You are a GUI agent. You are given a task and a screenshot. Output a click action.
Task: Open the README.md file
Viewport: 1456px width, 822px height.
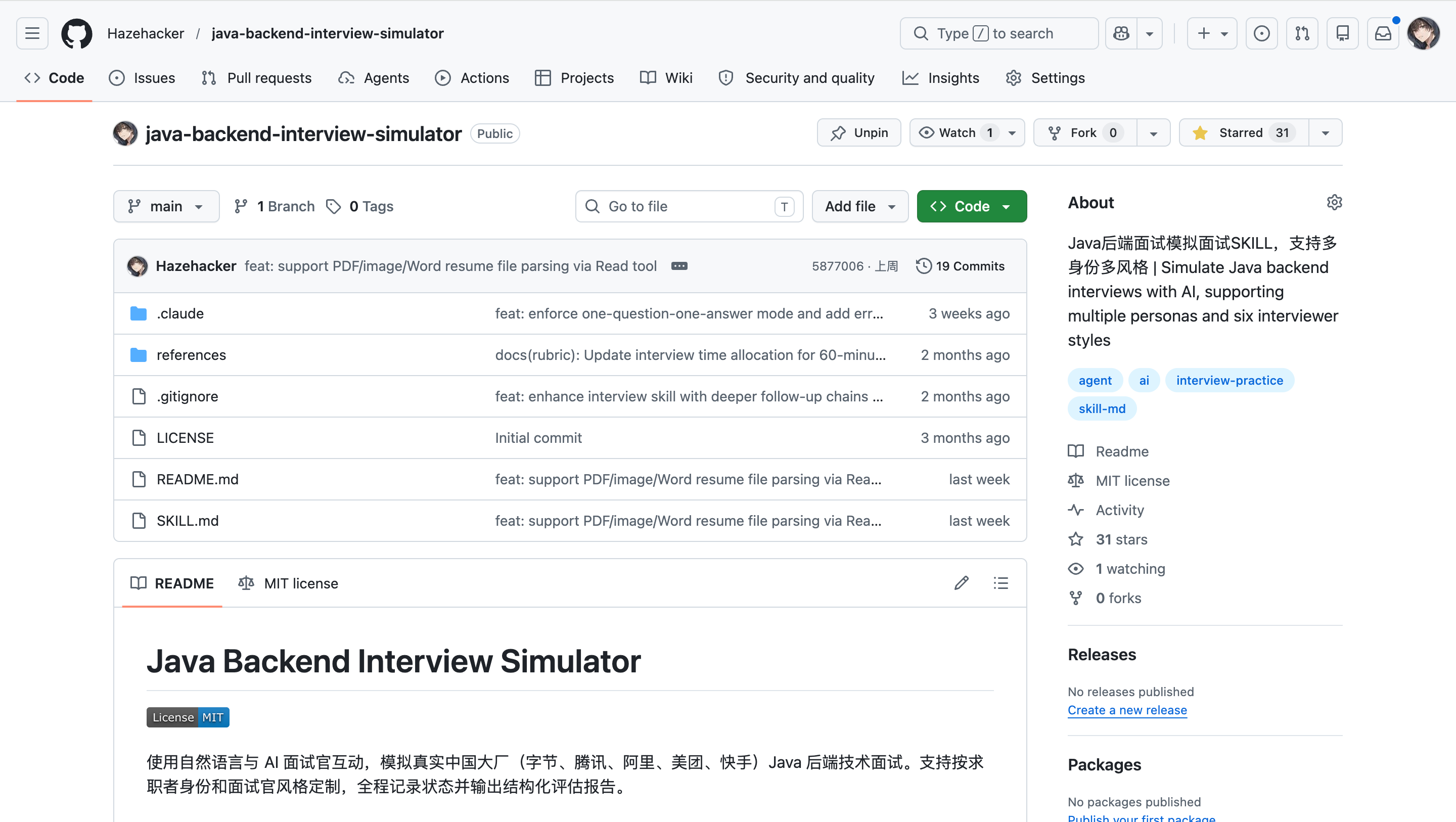click(x=198, y=479)
